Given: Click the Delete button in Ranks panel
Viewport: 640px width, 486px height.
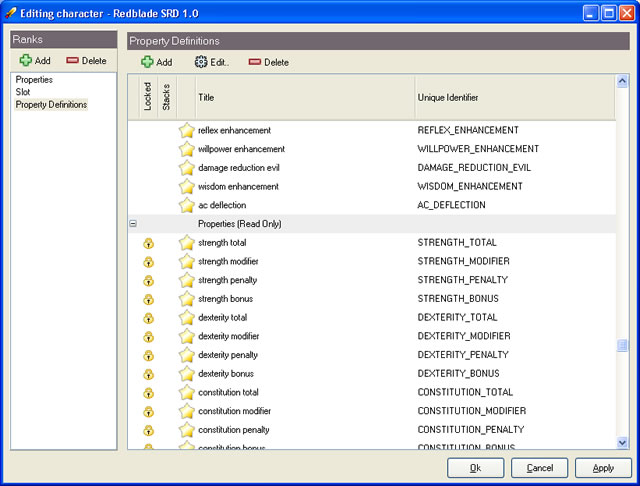Looking at the screenshot, I should pyautogui.click(x=86, y=60).
